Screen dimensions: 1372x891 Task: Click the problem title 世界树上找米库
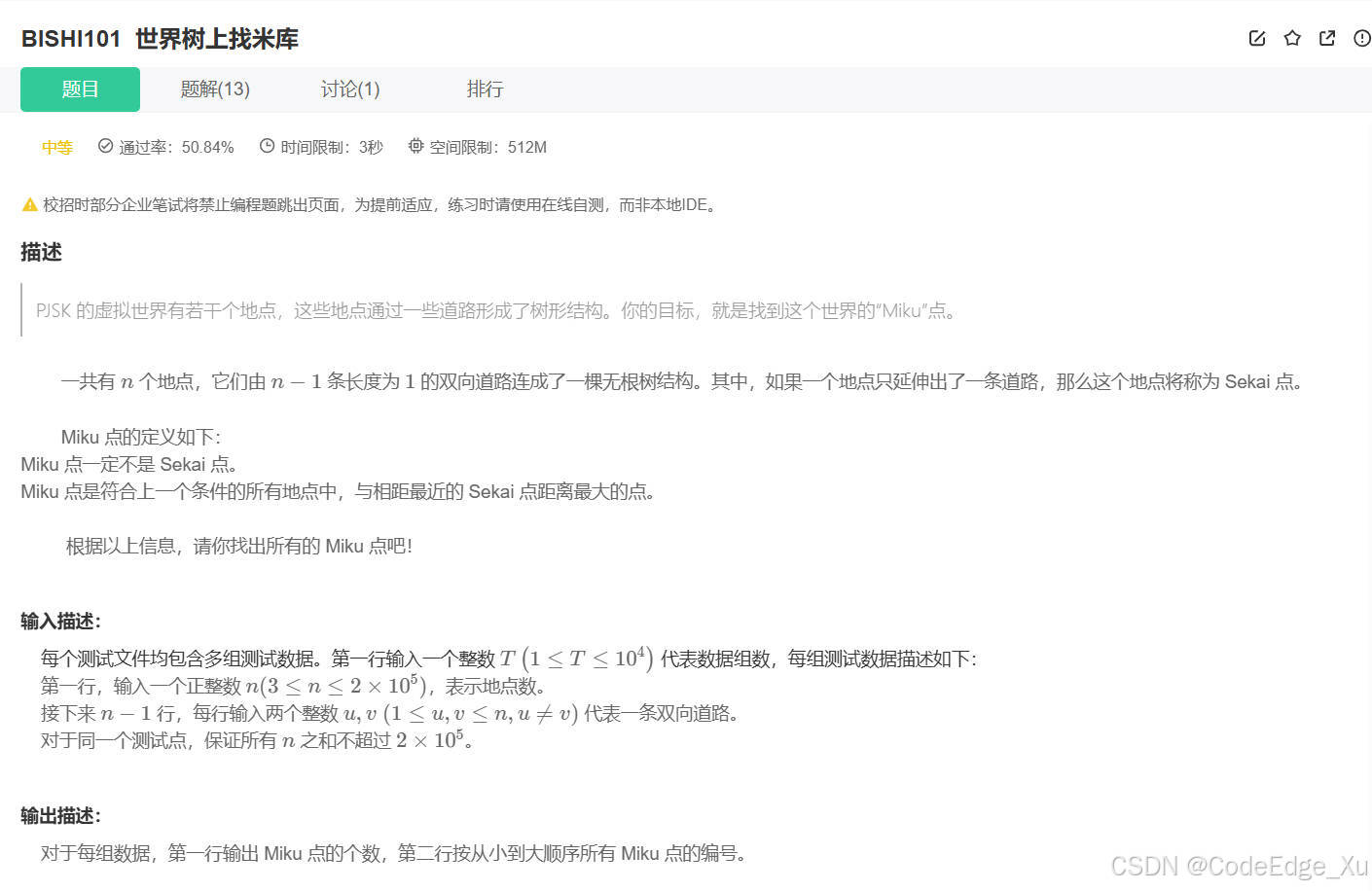pyautogui.click(x=216, y=39)
